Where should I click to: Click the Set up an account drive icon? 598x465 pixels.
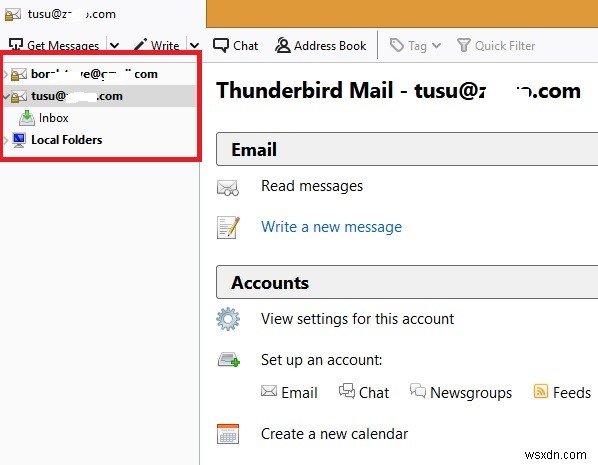(x=229, y=359)
